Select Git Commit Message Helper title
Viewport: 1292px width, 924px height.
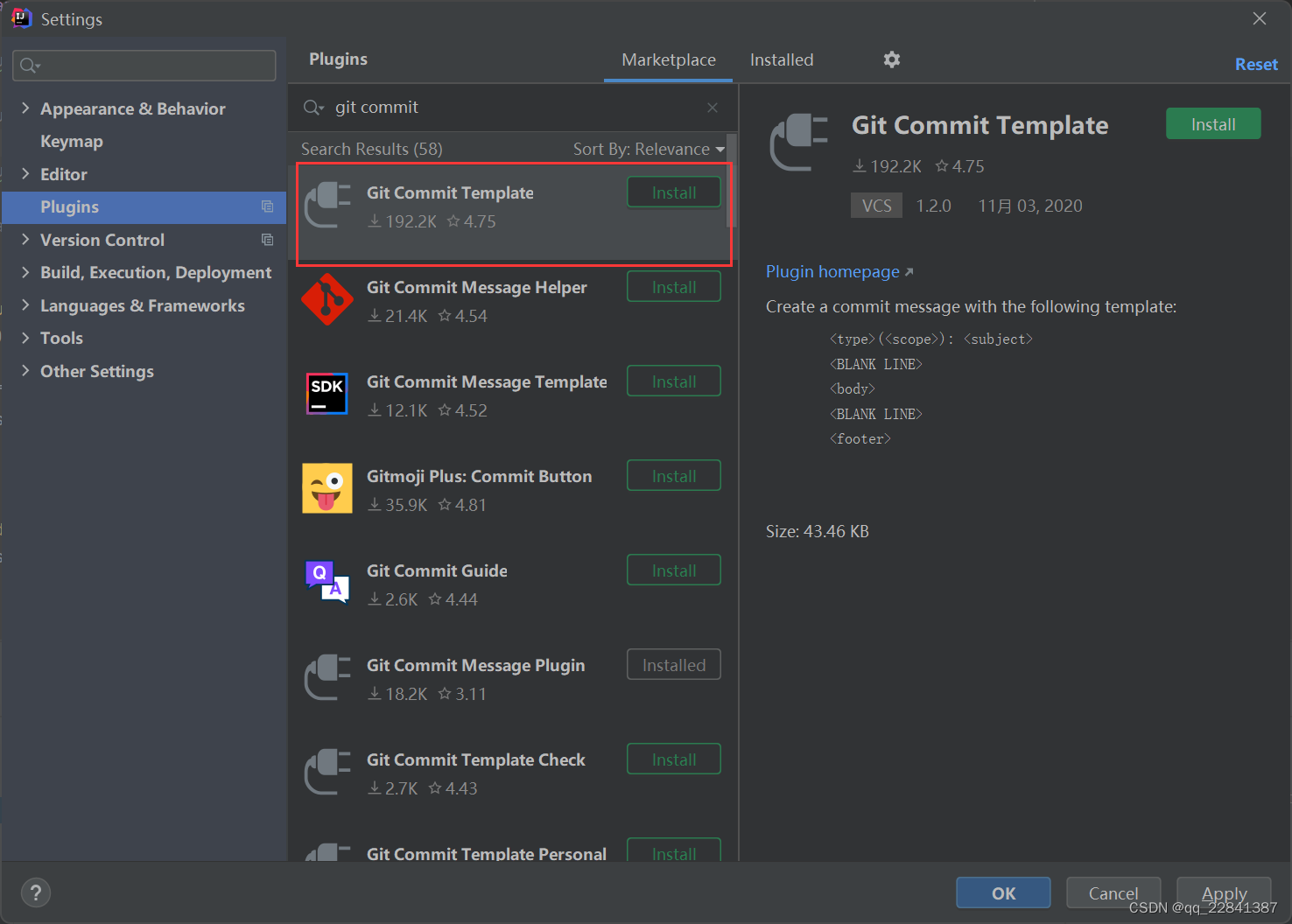point(476,287)
